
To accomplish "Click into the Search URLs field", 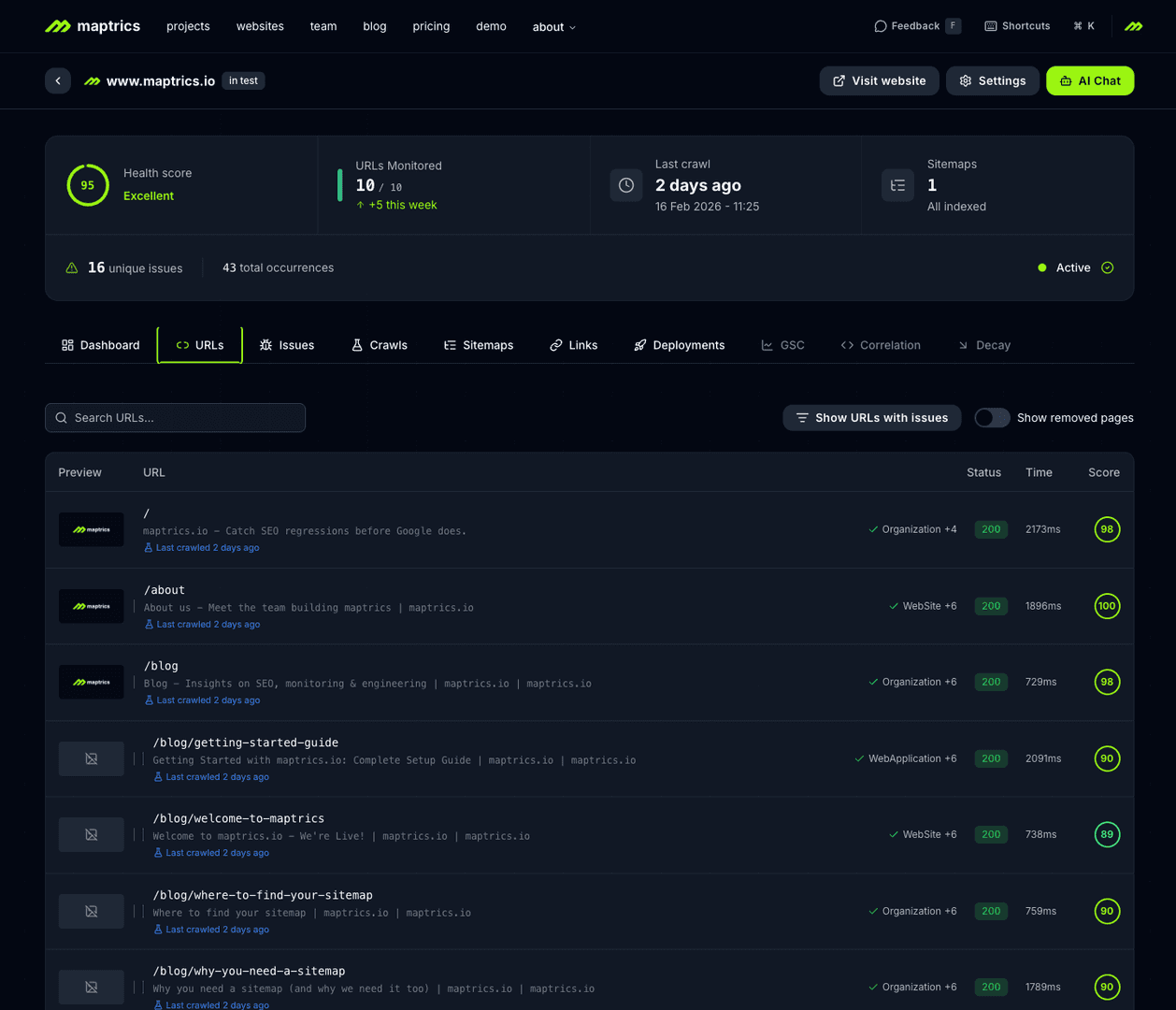I will pos(176,418).
